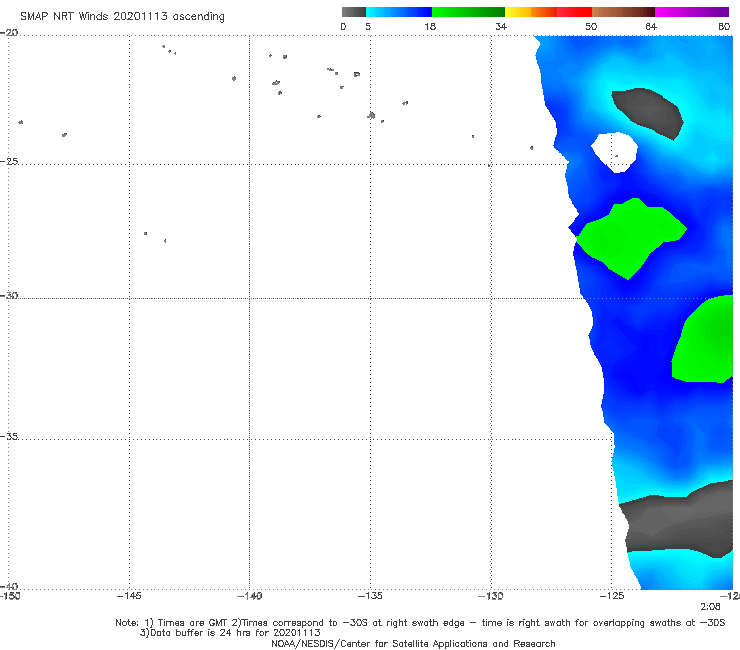
Task: Click the latitude label '-40'
Action: click(x=9, y=586)
